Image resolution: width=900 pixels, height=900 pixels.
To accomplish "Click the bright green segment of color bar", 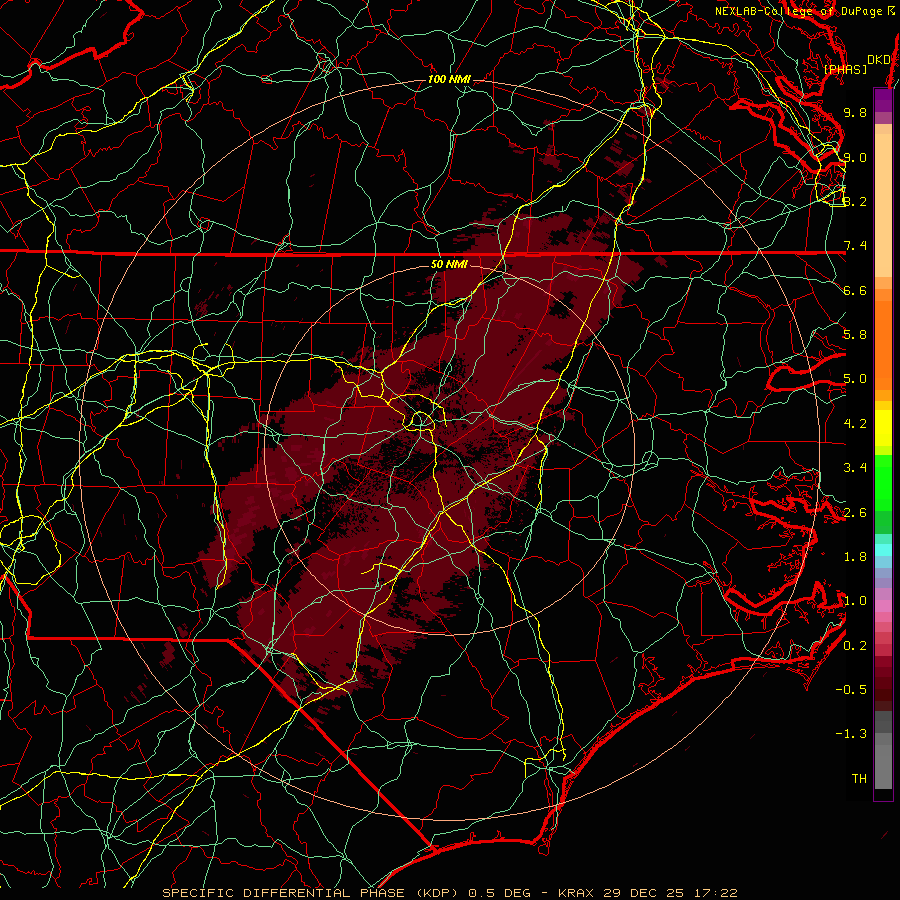I will 883,483.
